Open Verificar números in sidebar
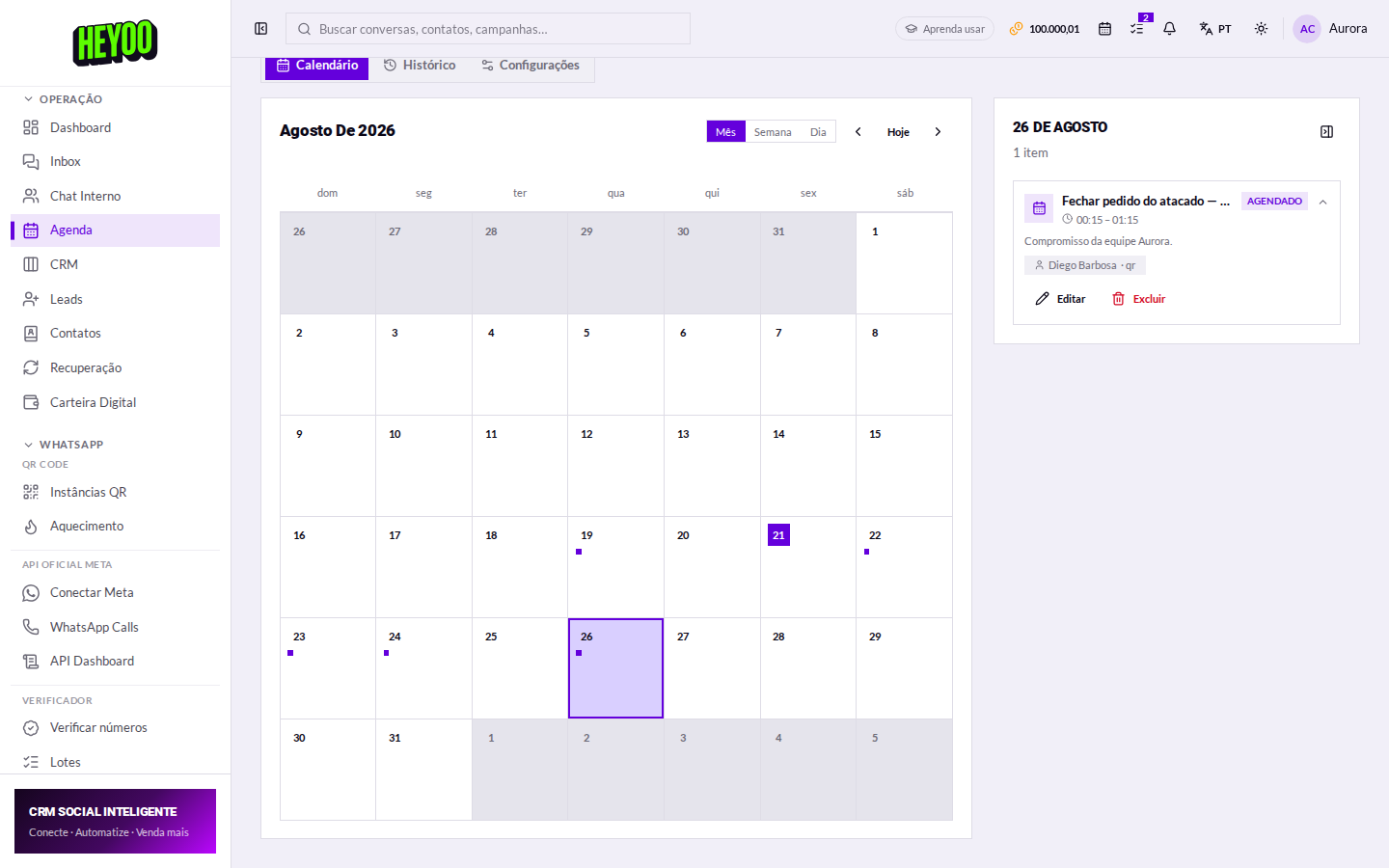 (x=115, y=727)
